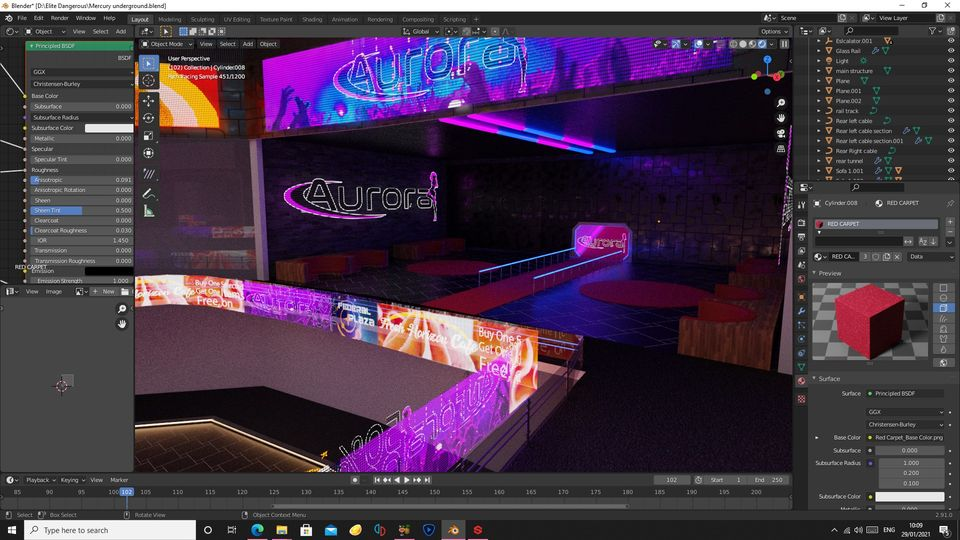The width and height of the screenshot is (960, 540).
Task: Hide the Light object in outliner
Action: pos(951,61)
